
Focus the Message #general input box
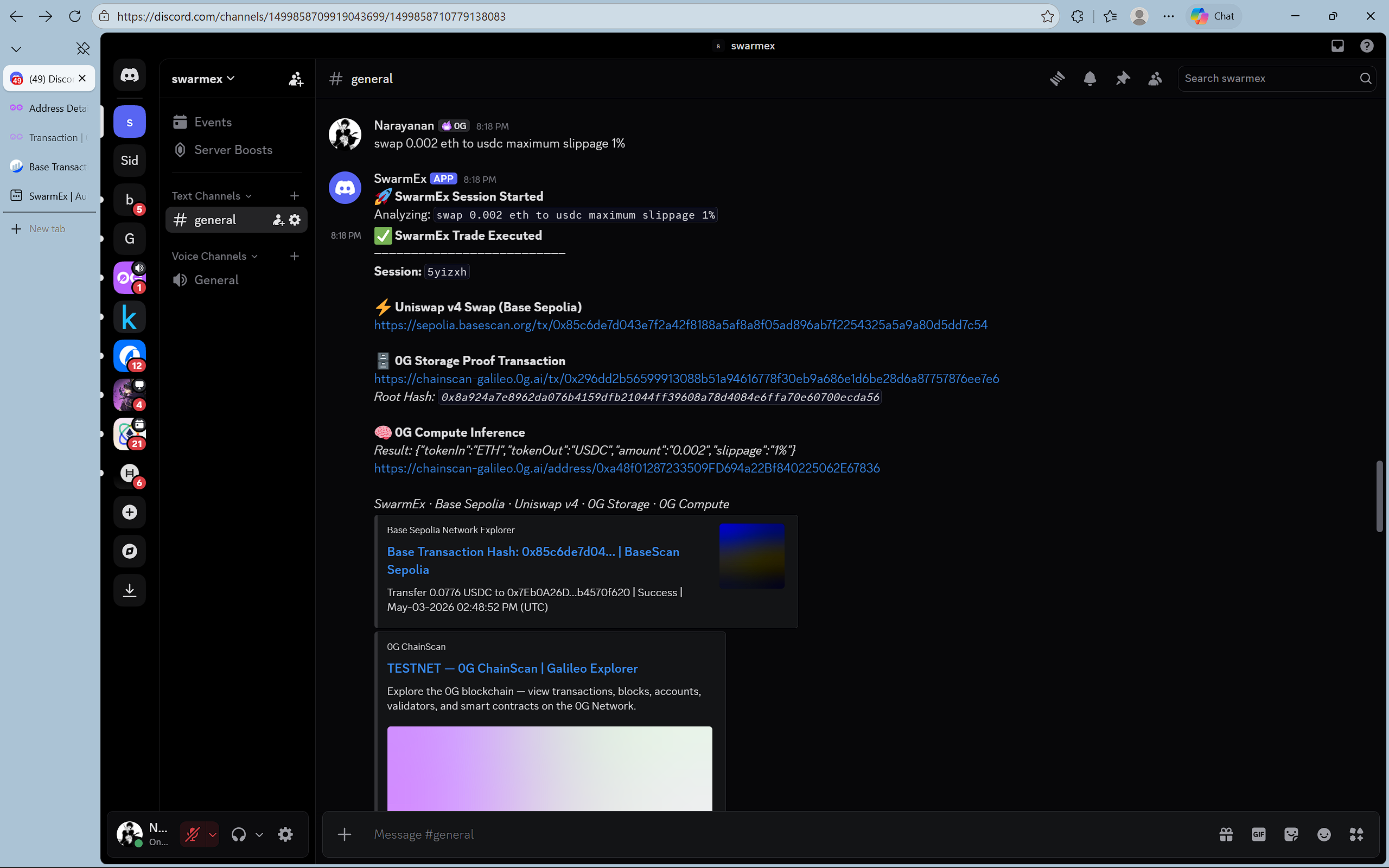[x=789, y=834]
